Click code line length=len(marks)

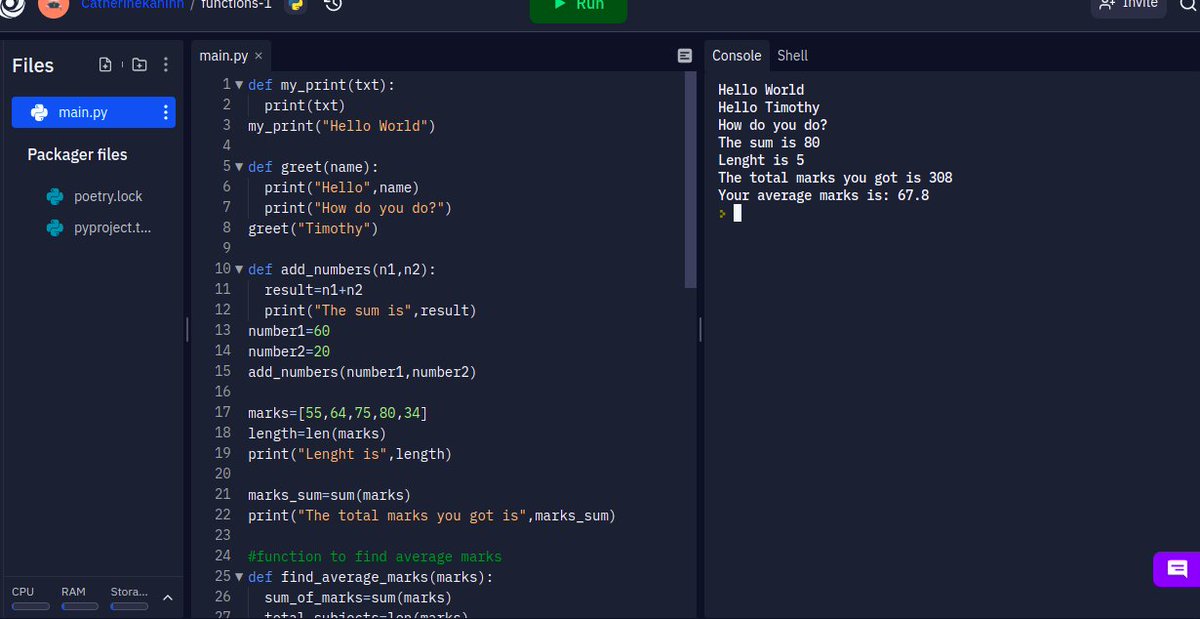[317, 433]
